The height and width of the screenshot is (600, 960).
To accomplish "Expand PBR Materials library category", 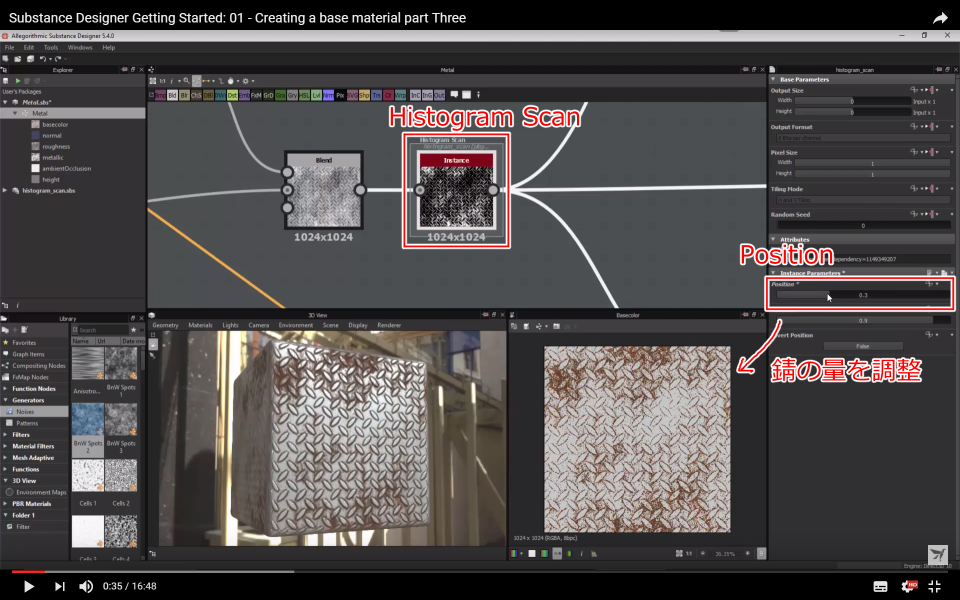I will click(6, 504).
